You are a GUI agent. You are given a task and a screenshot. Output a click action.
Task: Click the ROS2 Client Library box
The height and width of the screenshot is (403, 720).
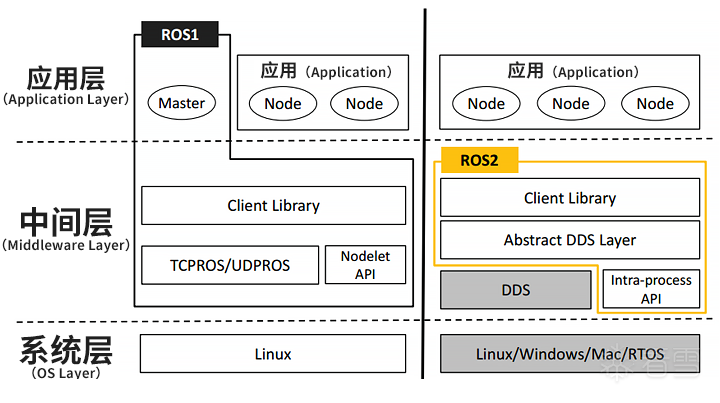(x=570, y=198)
